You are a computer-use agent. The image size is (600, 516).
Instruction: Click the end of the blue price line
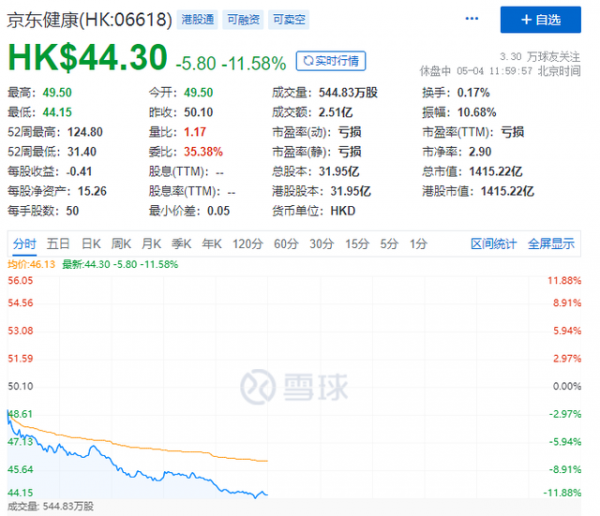click(x=267, y=495)
